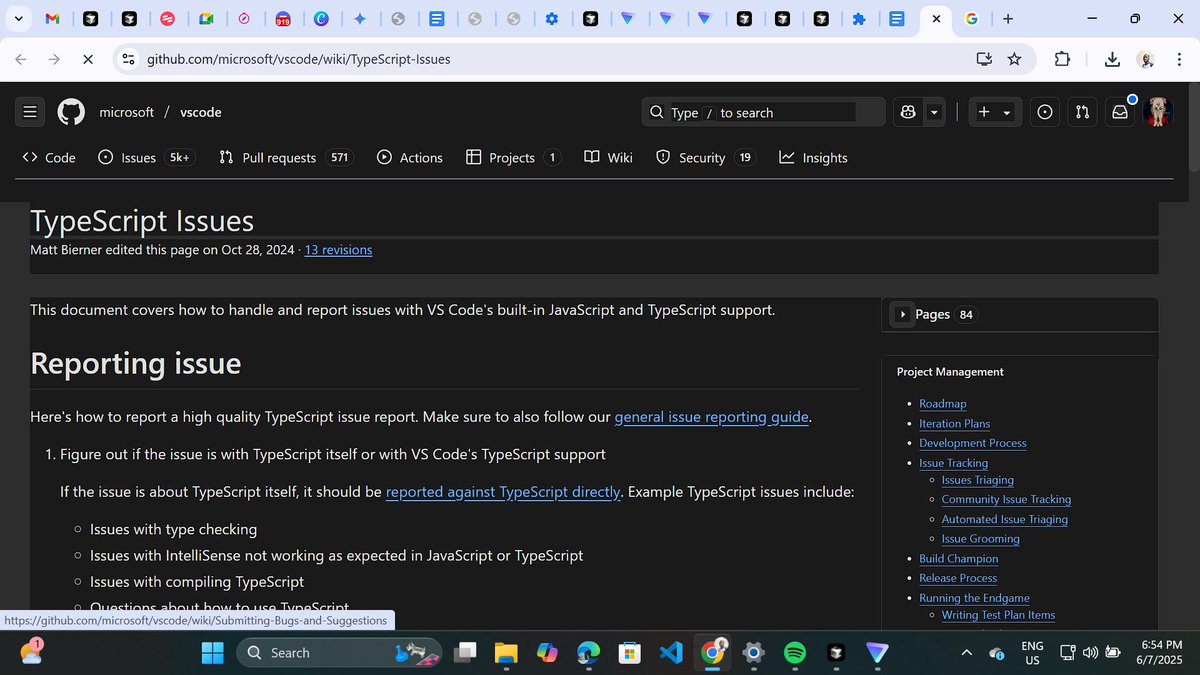The height and width of the screenshot is (675, 1200).
Task: Open the 13 revisions link
Action: (338, 250)
